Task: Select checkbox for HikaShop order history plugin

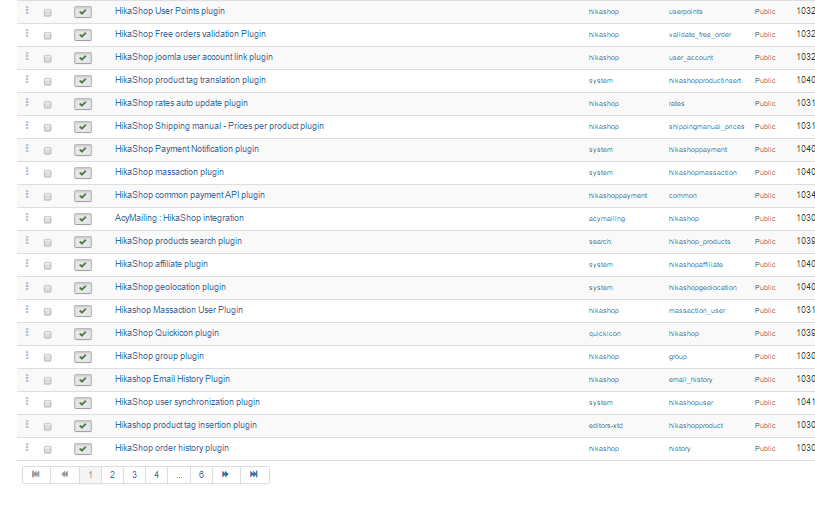Action: tap(48, 449)
